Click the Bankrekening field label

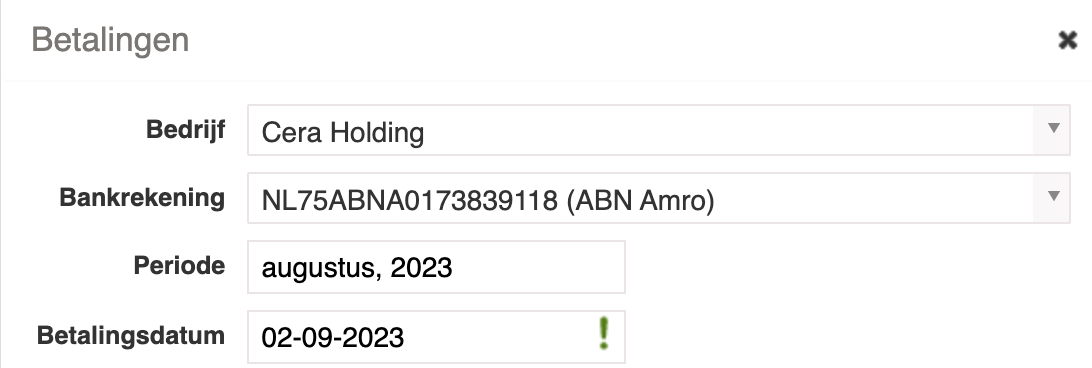pos(142,198)
